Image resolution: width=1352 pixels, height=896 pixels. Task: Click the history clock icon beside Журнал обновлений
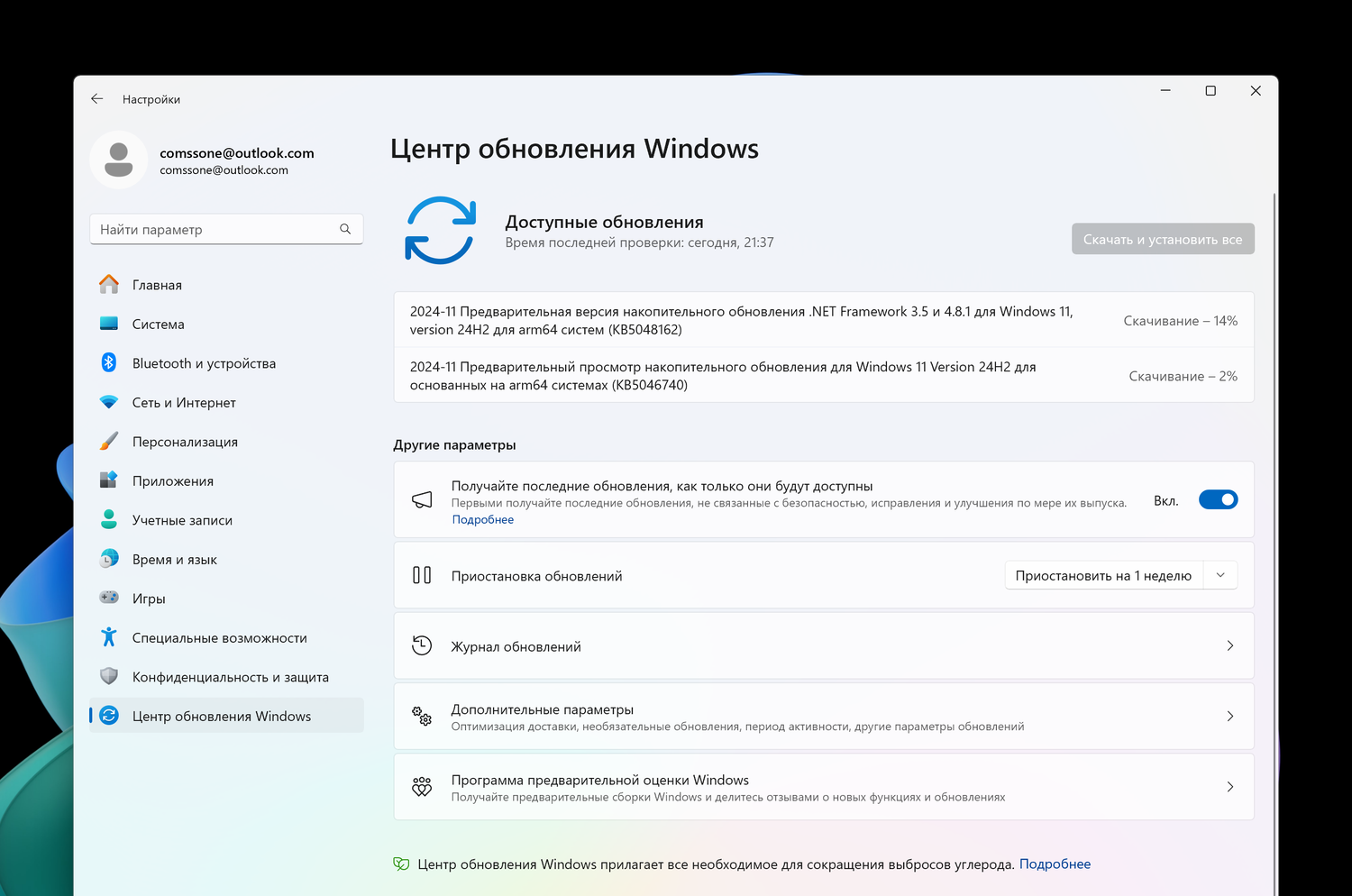(x=422, y=645)
